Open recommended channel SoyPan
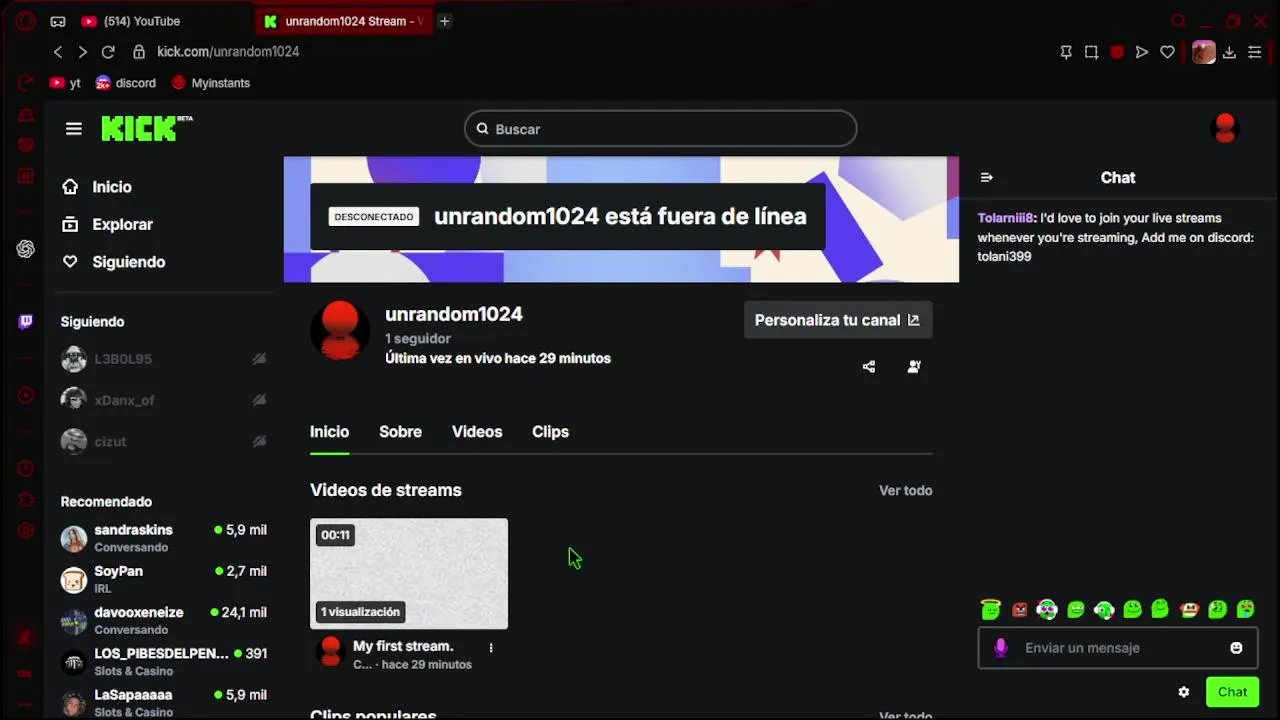This screenshot has height=720, width=1280. click(164, 579)
